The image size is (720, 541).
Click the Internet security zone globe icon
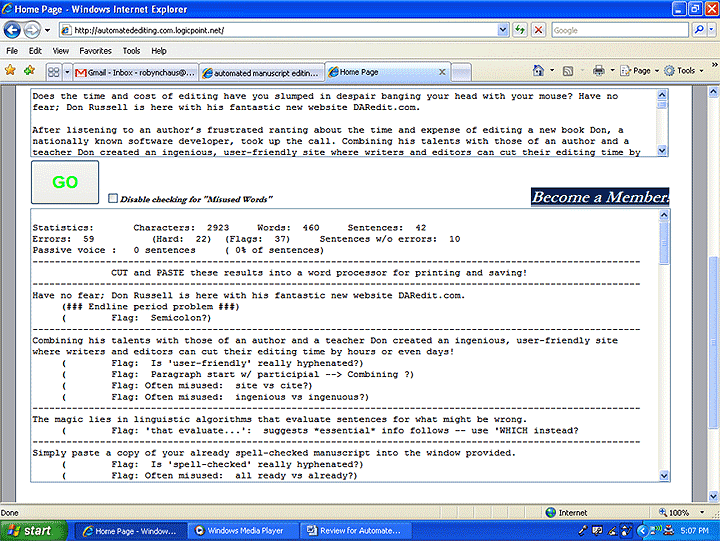coord(551,513)
